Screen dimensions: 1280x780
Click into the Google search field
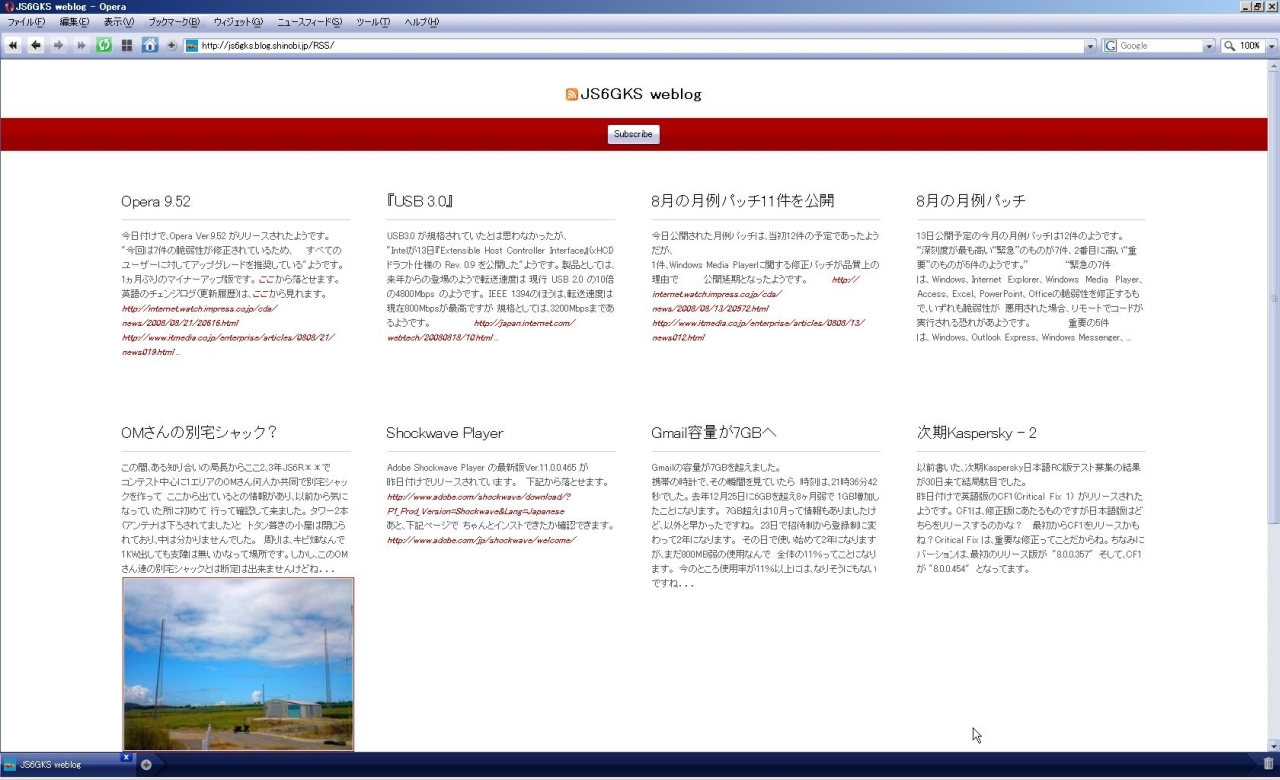1160,46
